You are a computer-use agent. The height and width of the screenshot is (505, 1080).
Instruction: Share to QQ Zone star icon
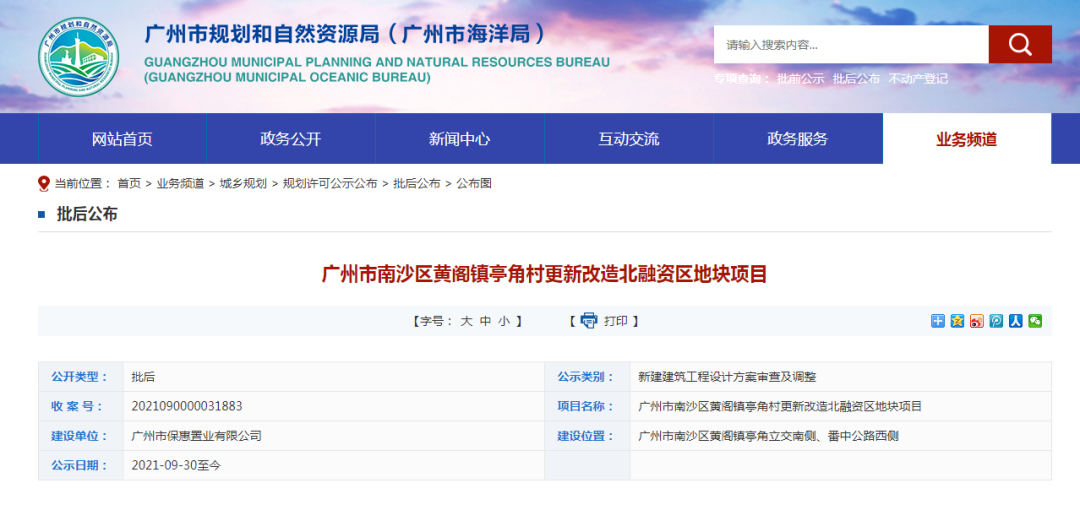pyautogui.click(x=957, y=320)
